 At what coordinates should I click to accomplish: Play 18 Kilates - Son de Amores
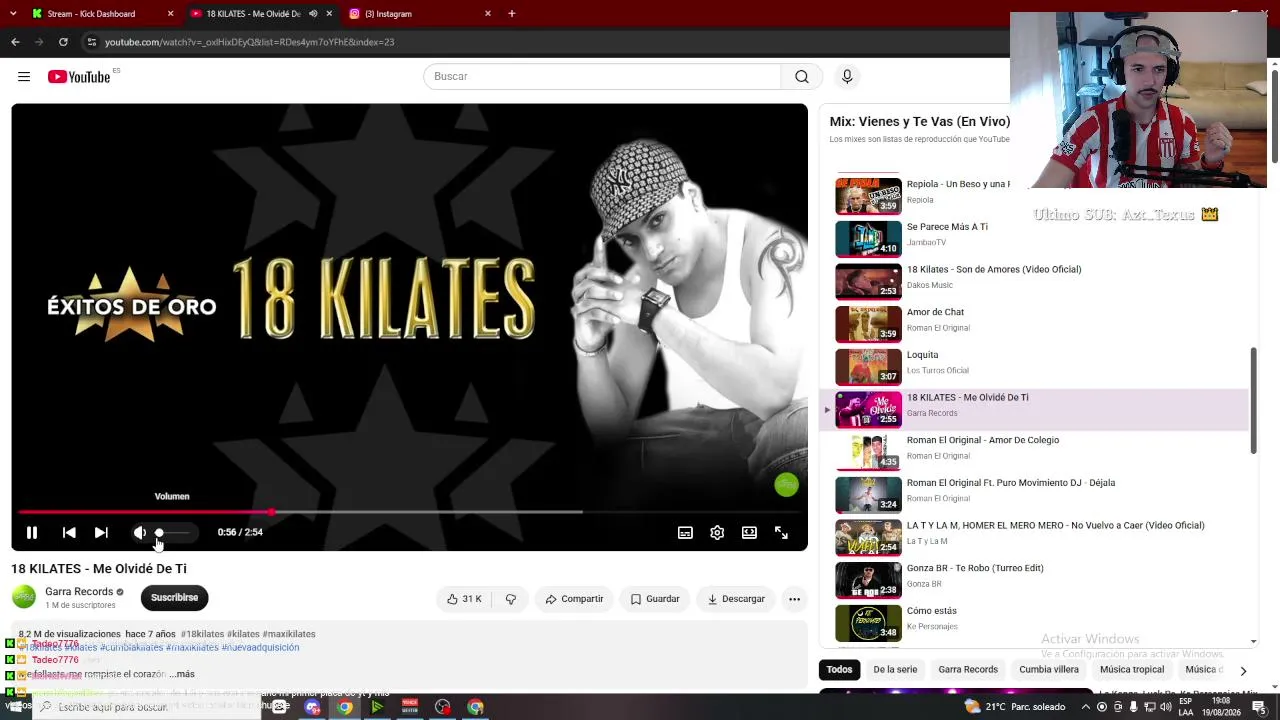tap(1035, 282)
